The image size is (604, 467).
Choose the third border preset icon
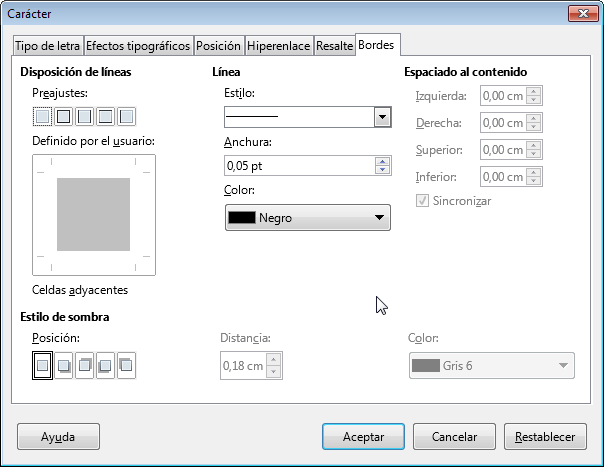click(x=84, y=117)
